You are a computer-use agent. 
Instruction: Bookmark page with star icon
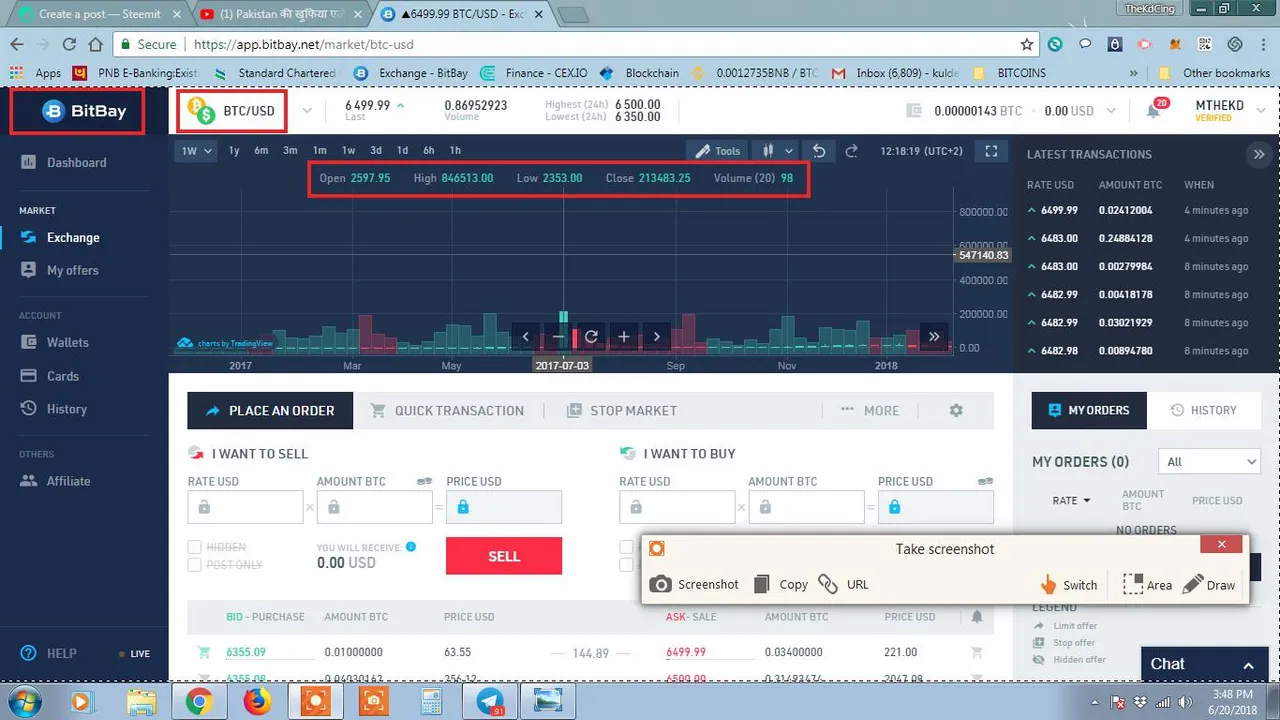tap(1027, 44)
